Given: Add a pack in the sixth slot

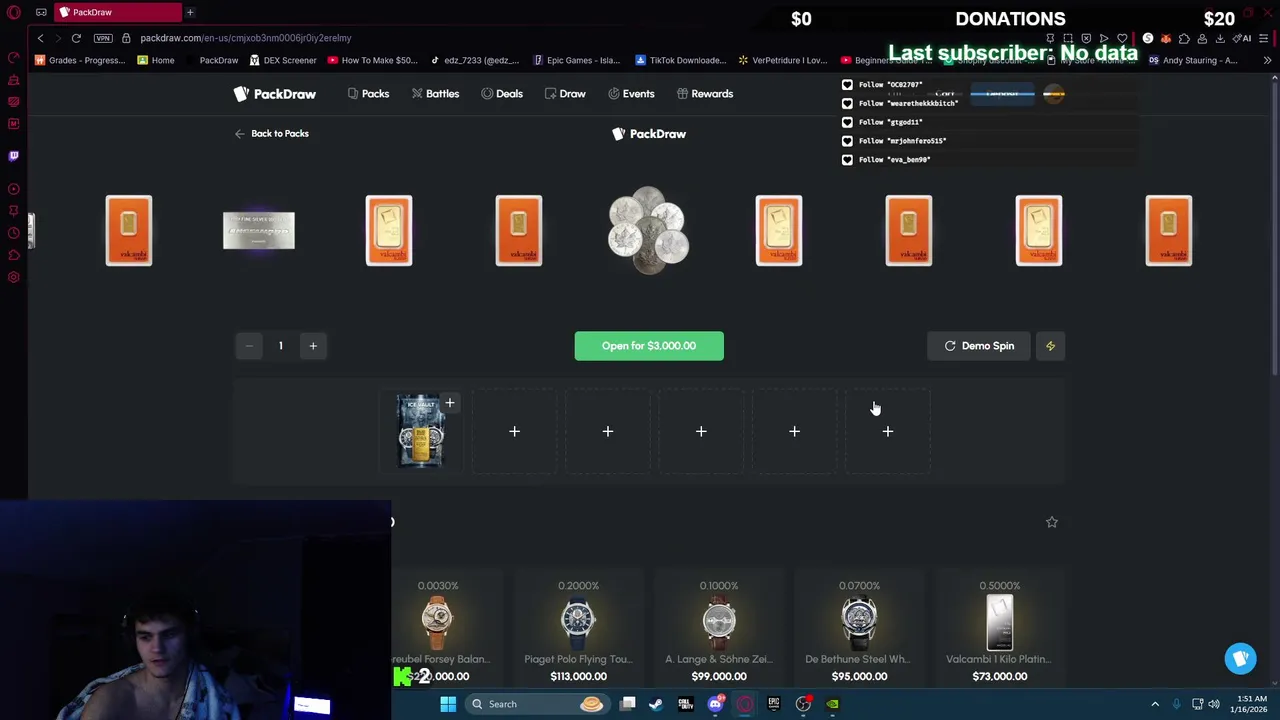Looking at the screenshot, I should pos(887,431).
